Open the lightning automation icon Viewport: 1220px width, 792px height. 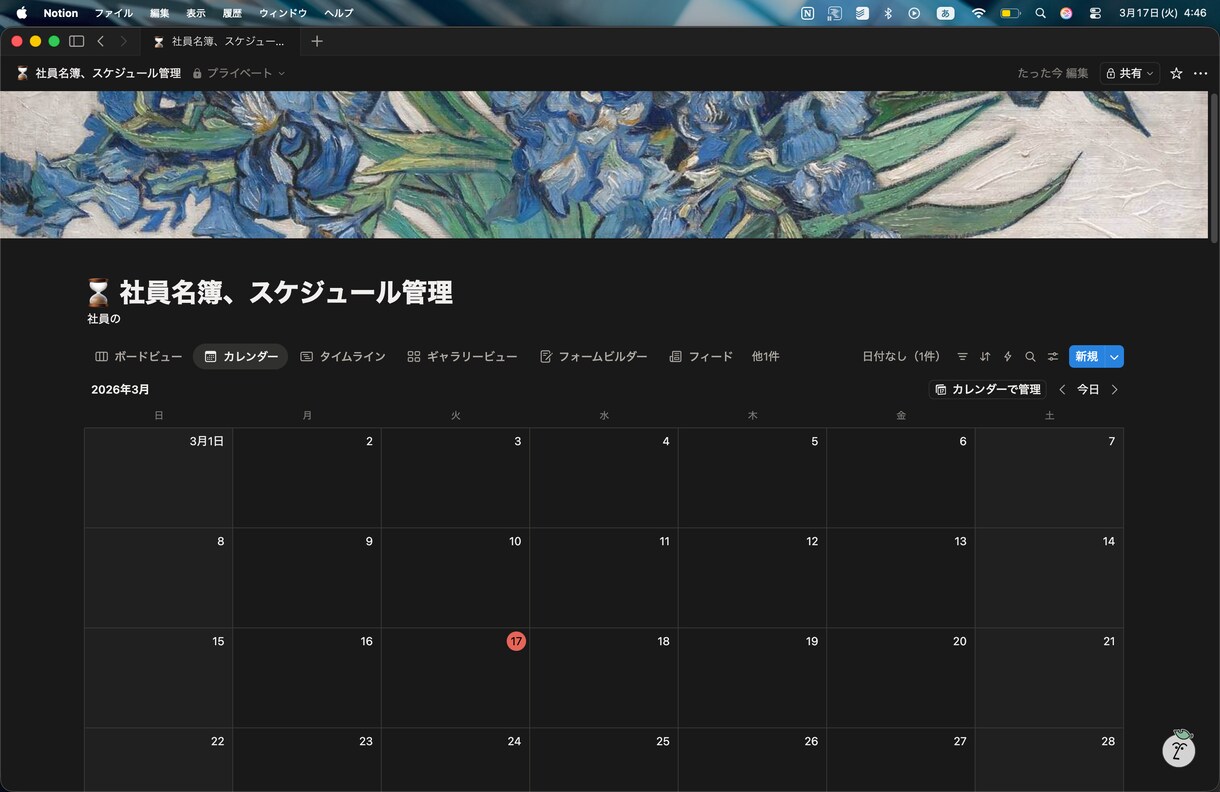[x=1007, y=356]
